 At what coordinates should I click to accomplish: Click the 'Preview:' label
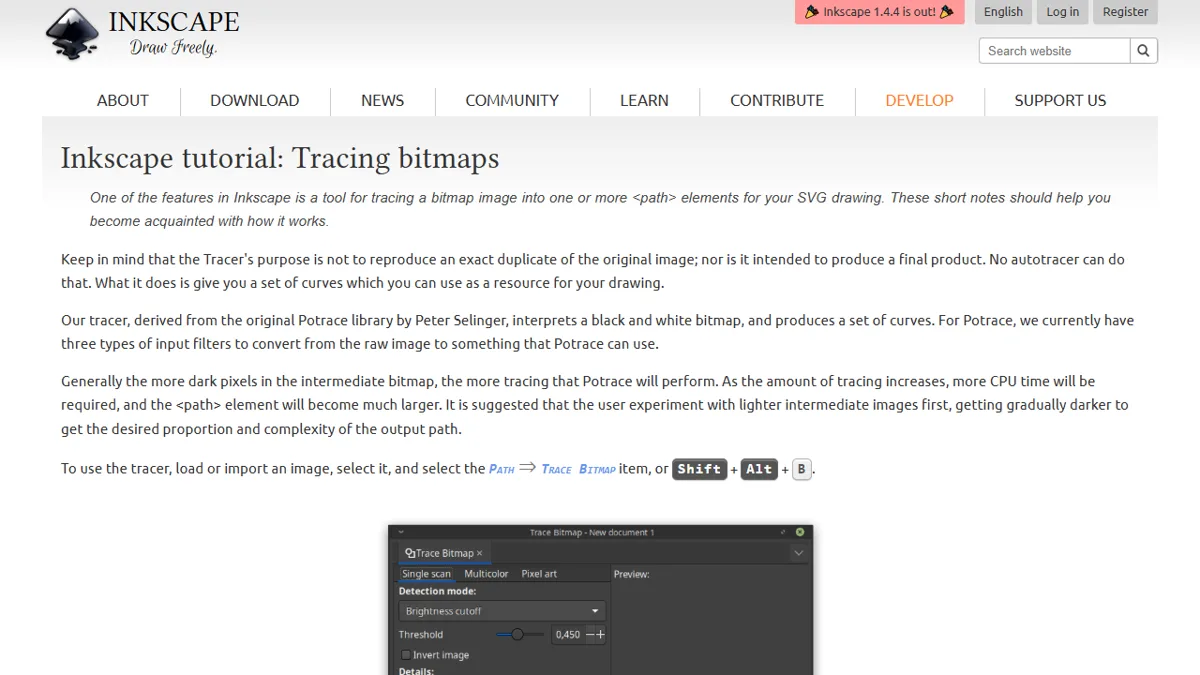[632, 574]
